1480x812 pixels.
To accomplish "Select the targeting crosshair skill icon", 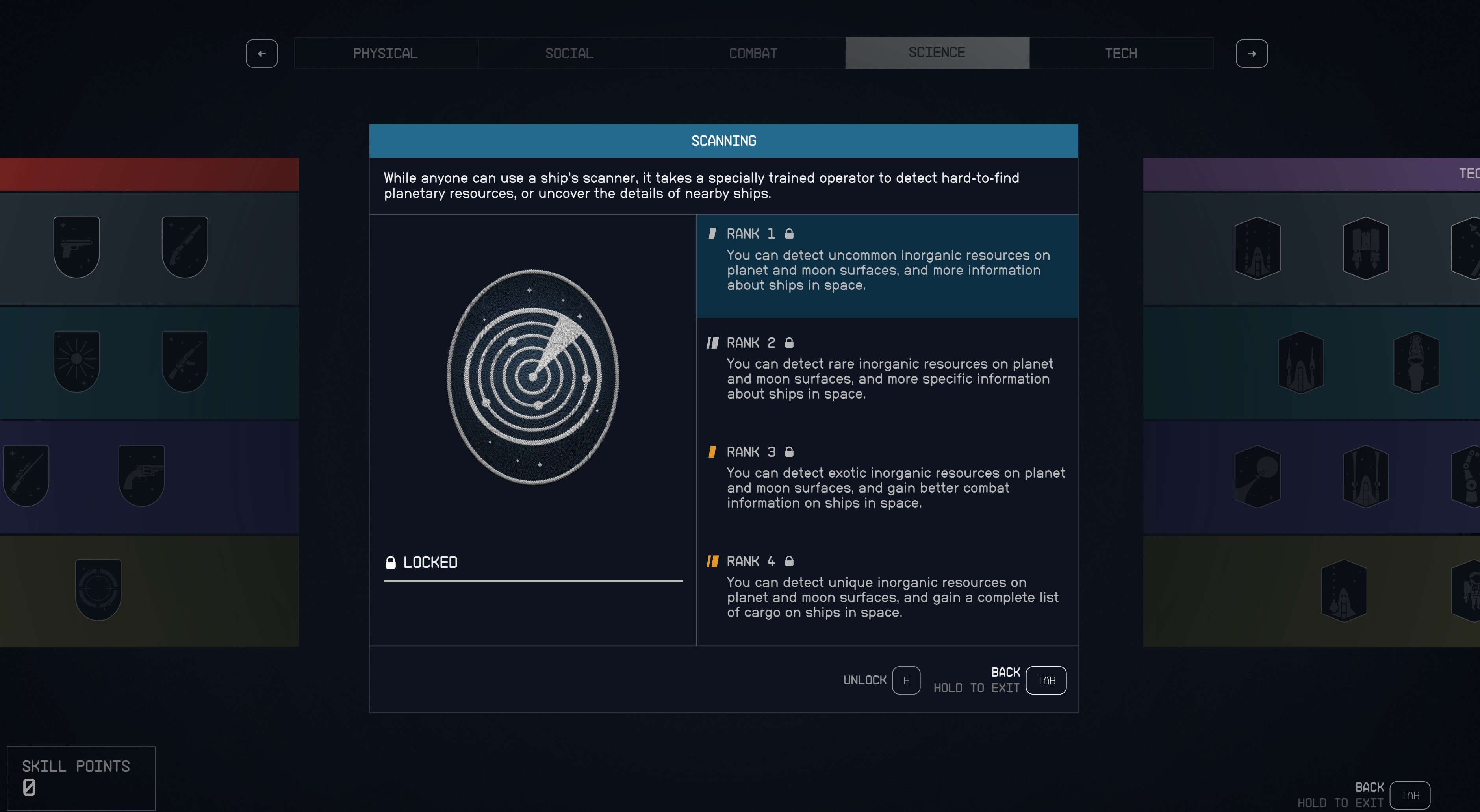I will 99,588.
